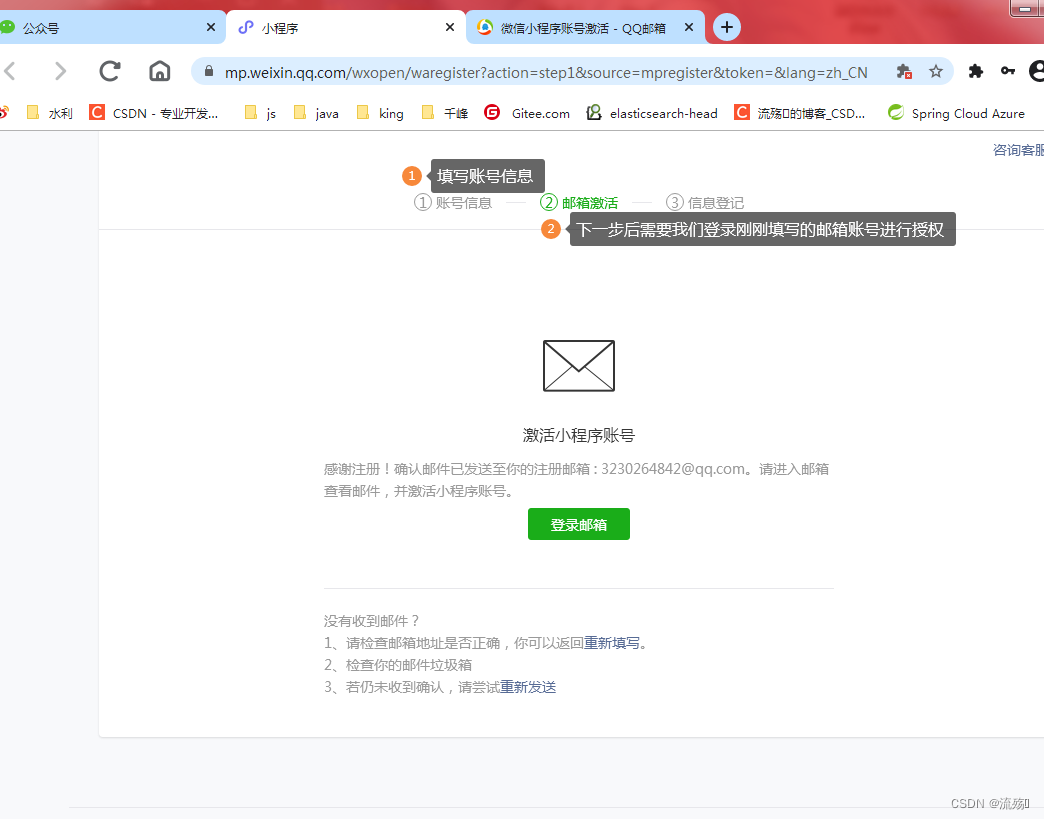Reload the page with the refresh icon
1044x819 pixels.
(x=109, y=71)
